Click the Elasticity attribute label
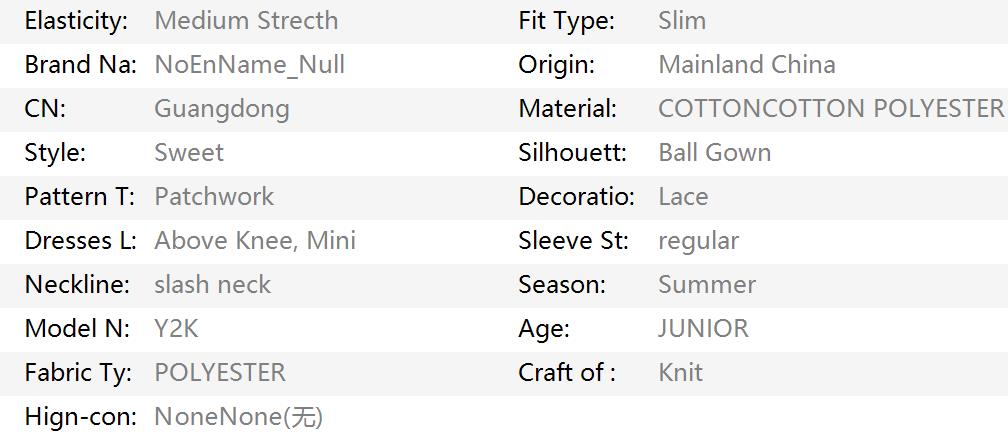The image size is (1008, 440). tap(76, 21)
